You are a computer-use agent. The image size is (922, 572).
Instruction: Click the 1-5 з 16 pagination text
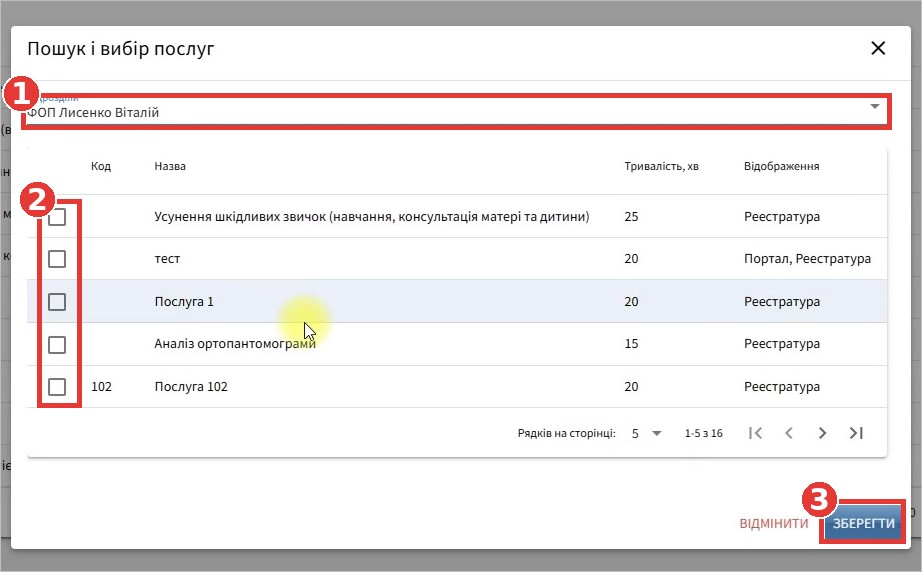(704, 433)
